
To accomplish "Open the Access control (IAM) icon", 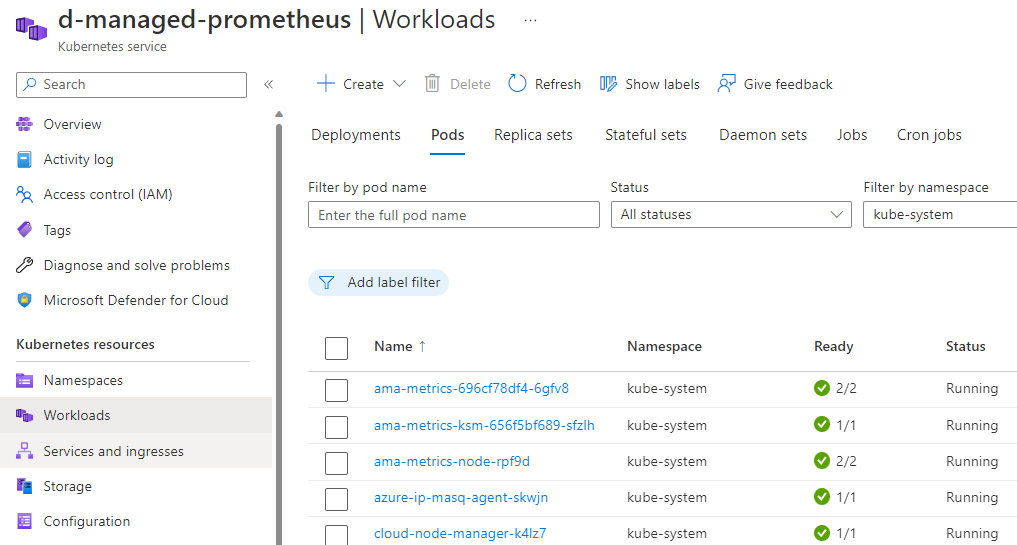I will 25,194.
